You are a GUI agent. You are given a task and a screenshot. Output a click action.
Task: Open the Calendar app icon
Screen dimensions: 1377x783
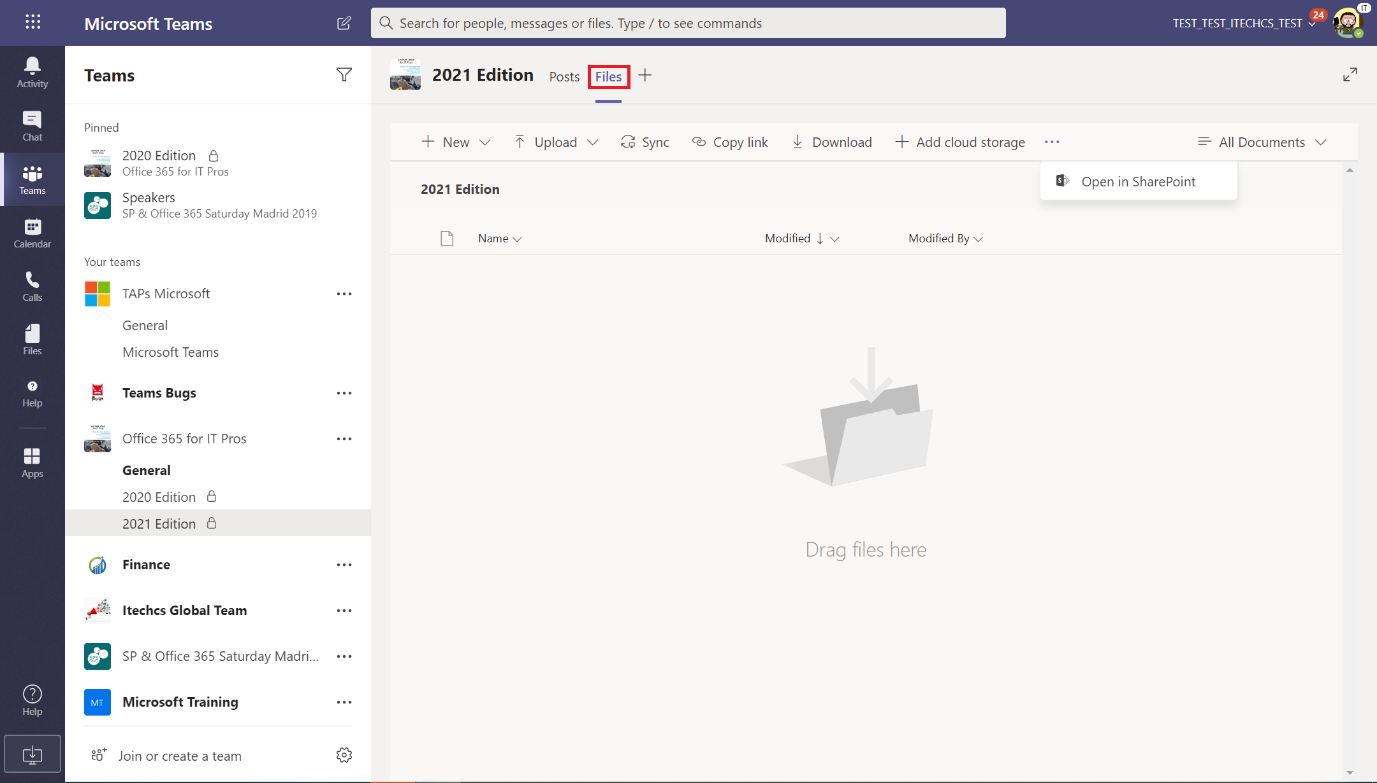point(32,232)
